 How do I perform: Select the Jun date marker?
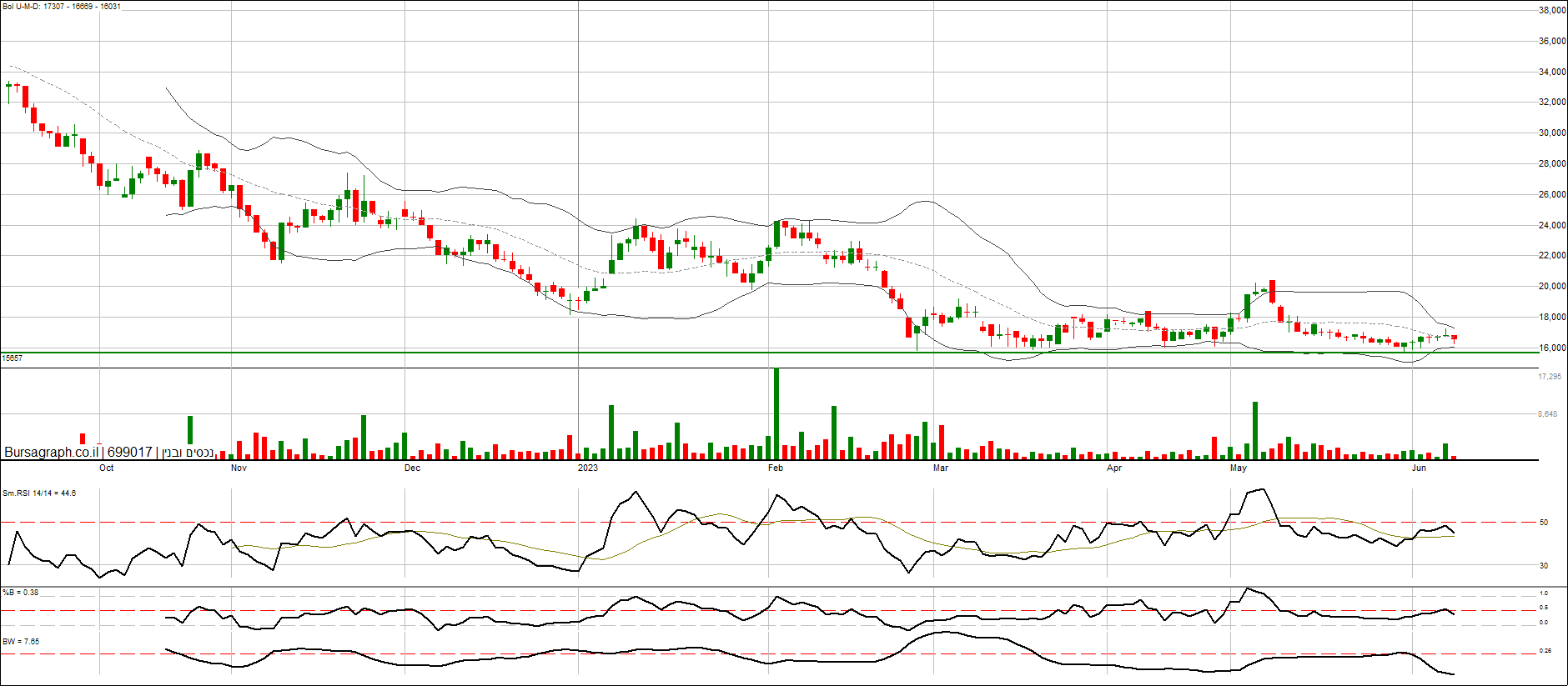[x=1419, y=468]
